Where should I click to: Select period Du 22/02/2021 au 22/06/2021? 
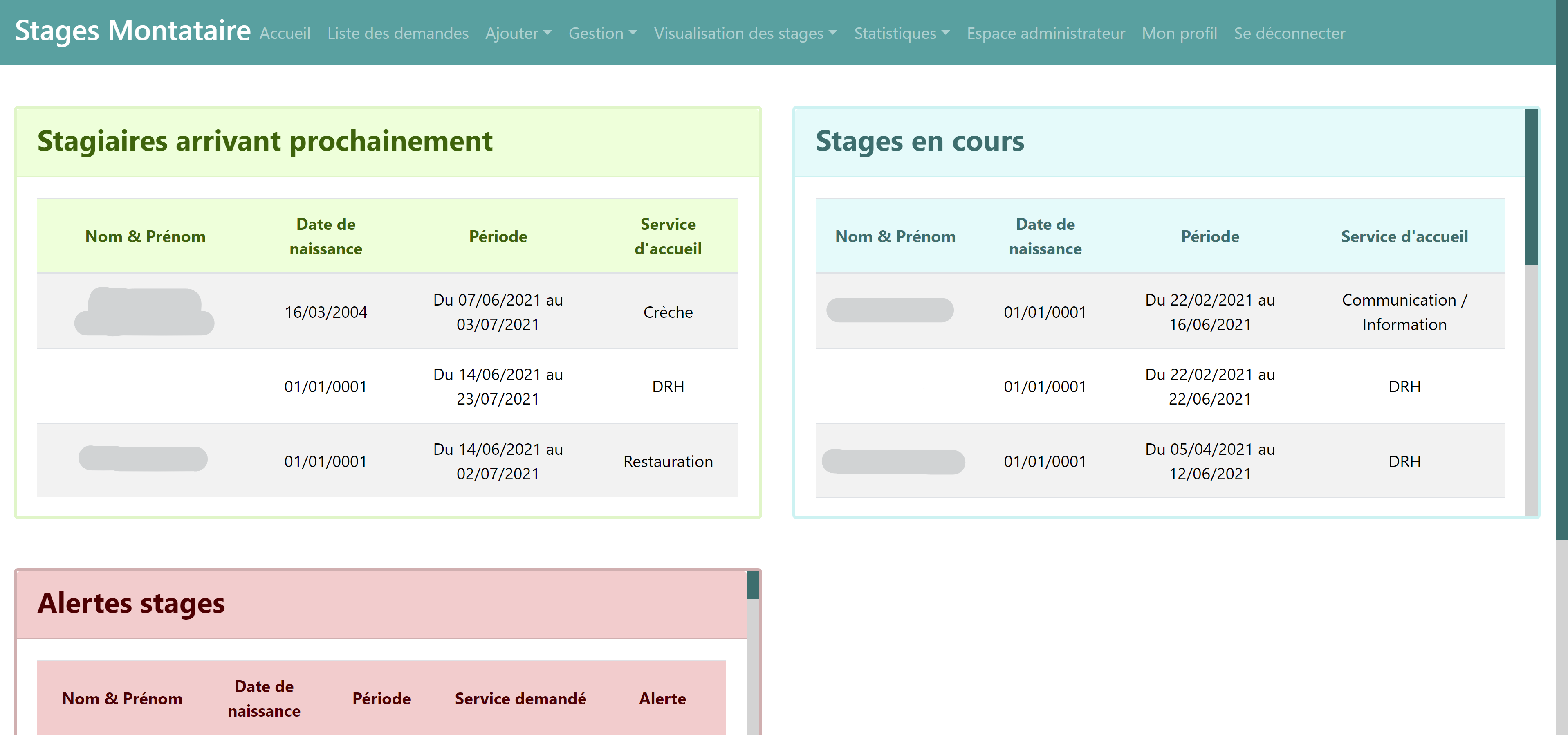click(1209, 386)
